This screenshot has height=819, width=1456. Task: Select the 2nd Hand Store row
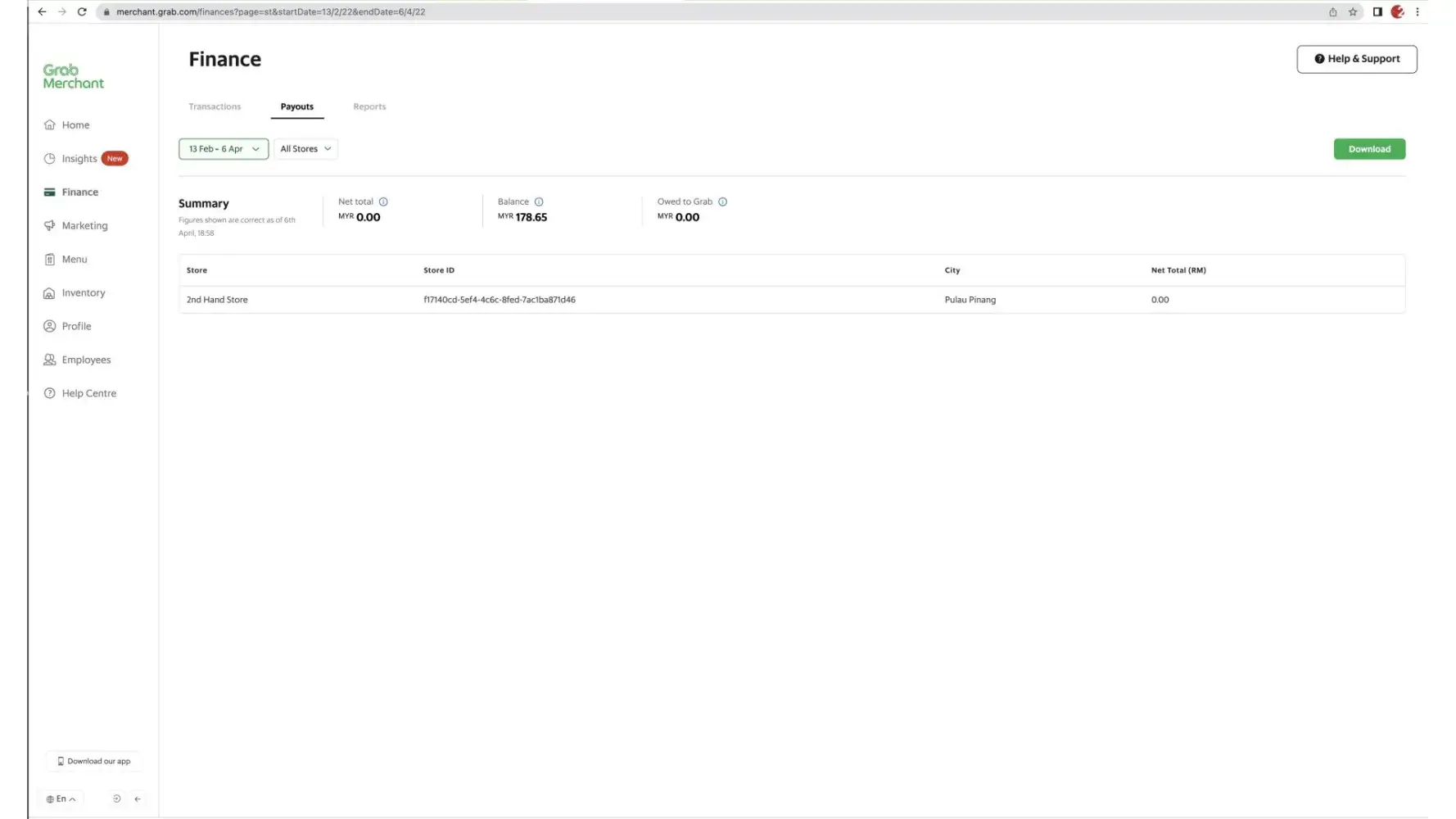coord(217,300)
